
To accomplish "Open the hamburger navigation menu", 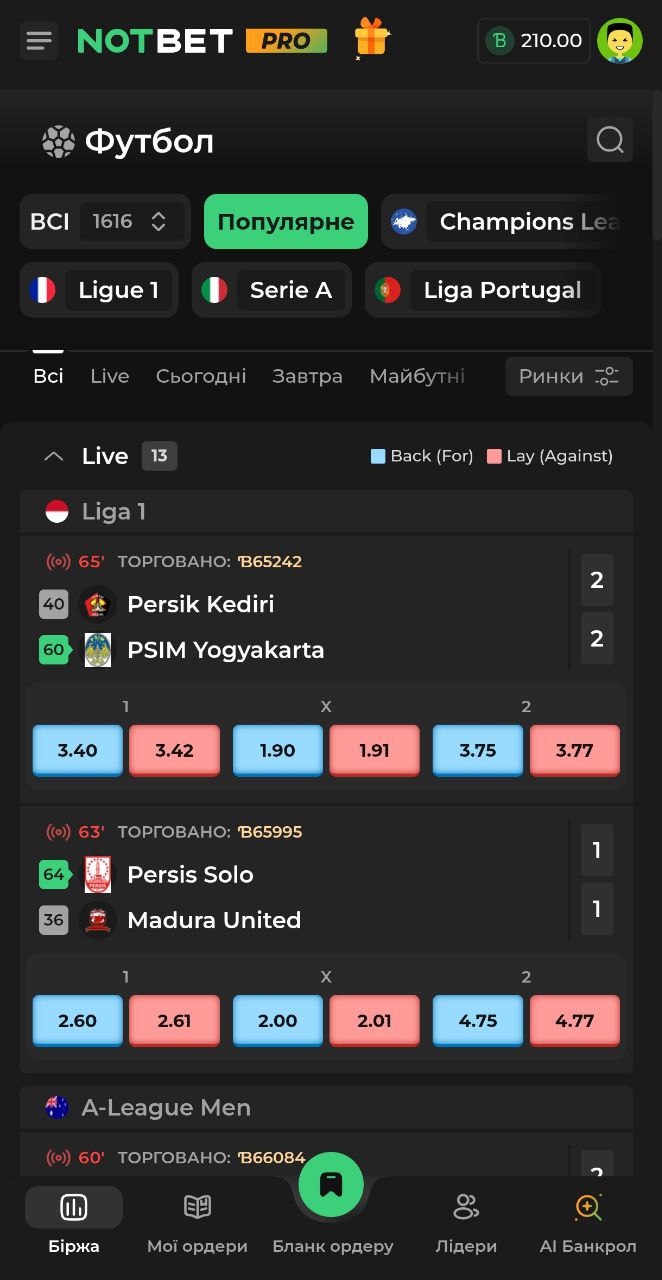I will (38, 40).
